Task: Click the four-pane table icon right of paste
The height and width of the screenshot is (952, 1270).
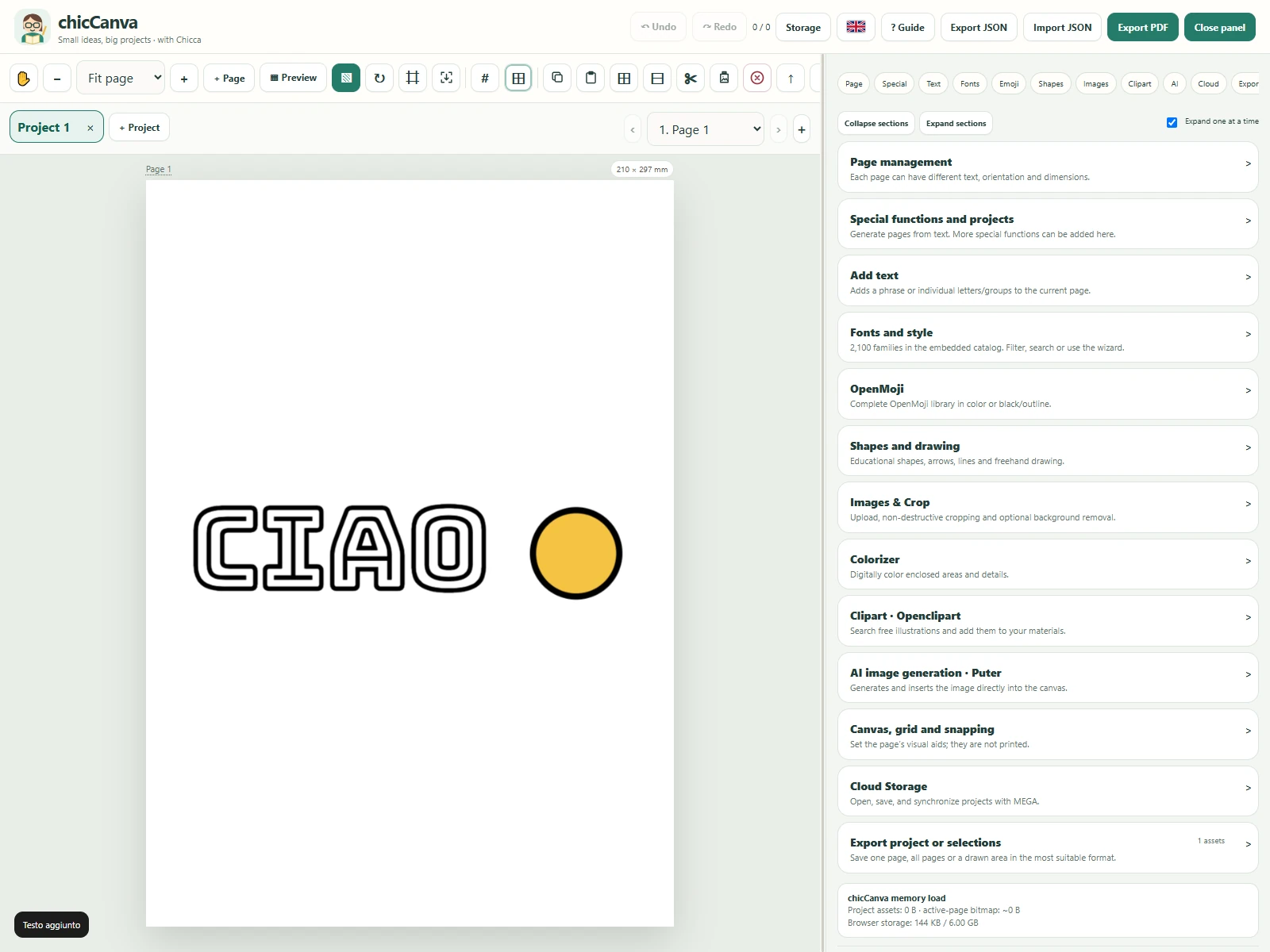Action: [624, 78]
